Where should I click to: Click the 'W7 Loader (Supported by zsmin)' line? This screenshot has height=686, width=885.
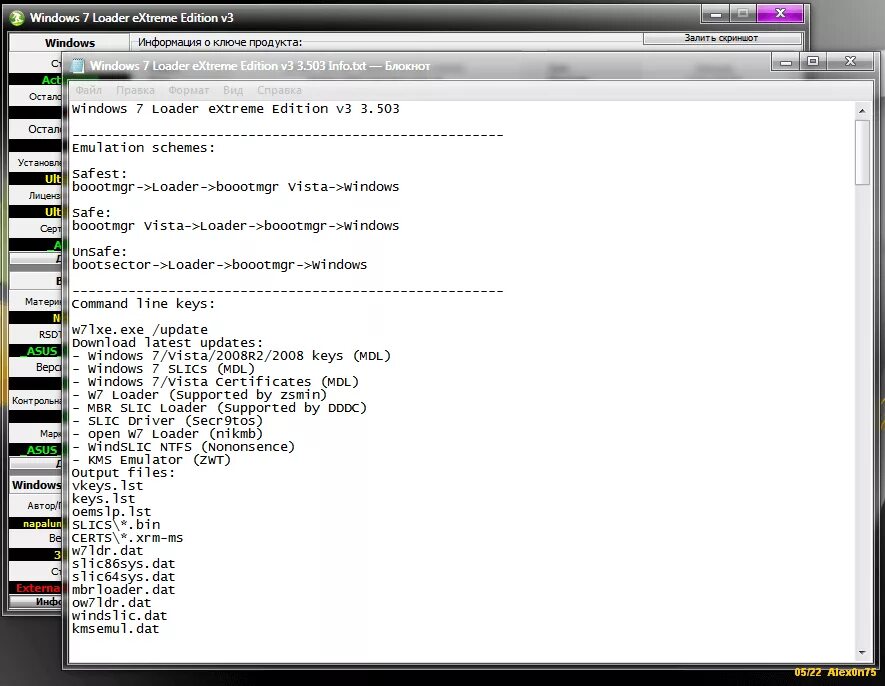pos(199,395)
